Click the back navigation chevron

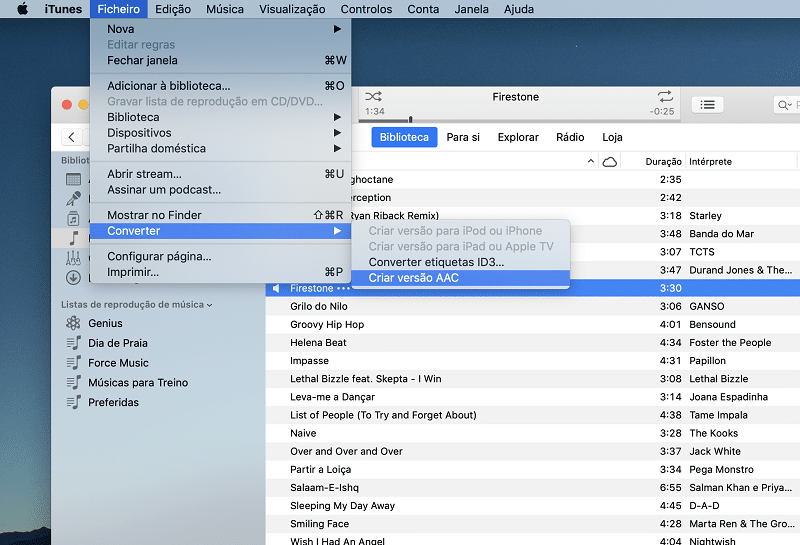tap(71, 137)
